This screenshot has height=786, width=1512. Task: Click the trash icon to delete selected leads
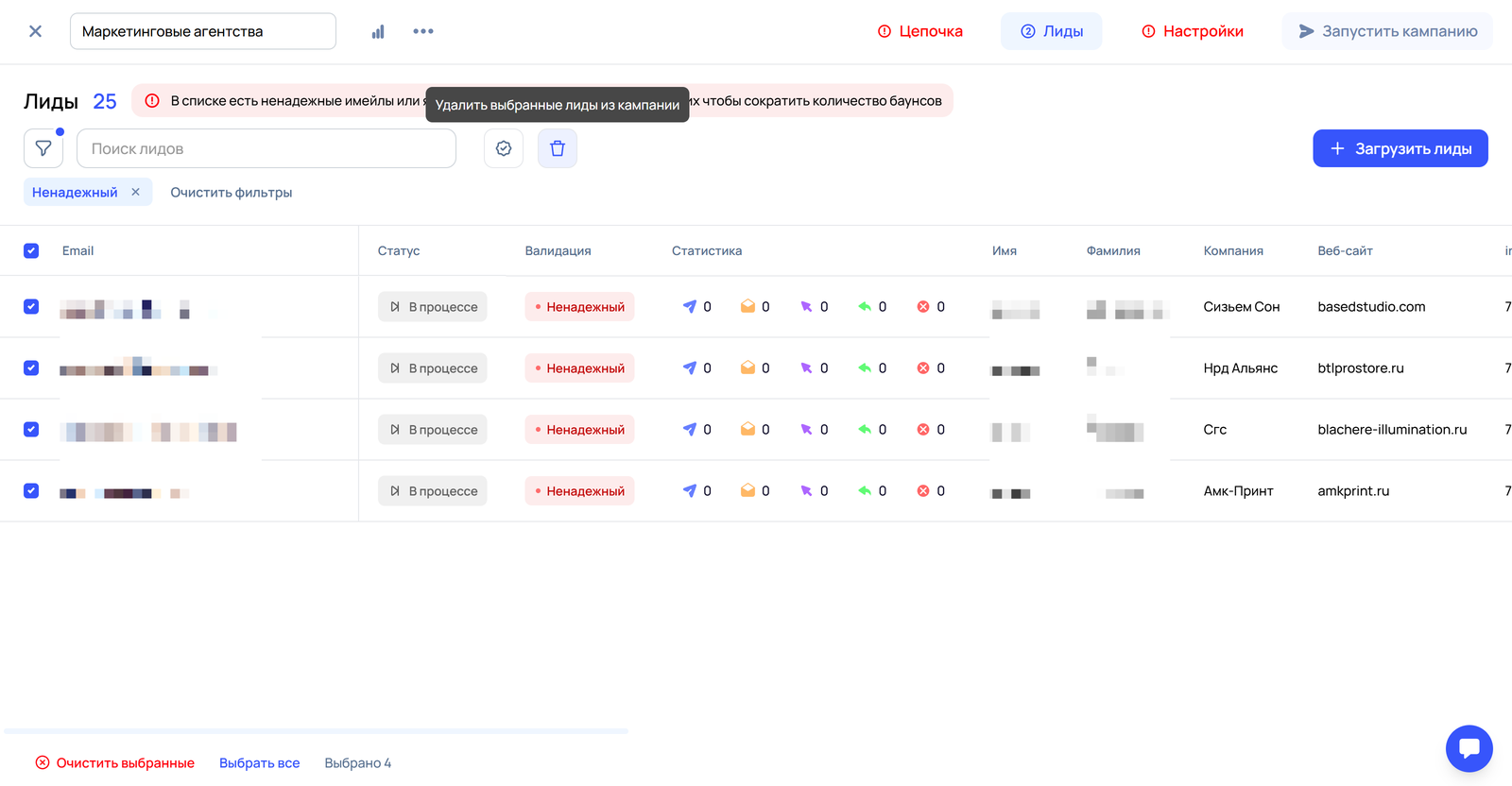(x=558, y=148)
